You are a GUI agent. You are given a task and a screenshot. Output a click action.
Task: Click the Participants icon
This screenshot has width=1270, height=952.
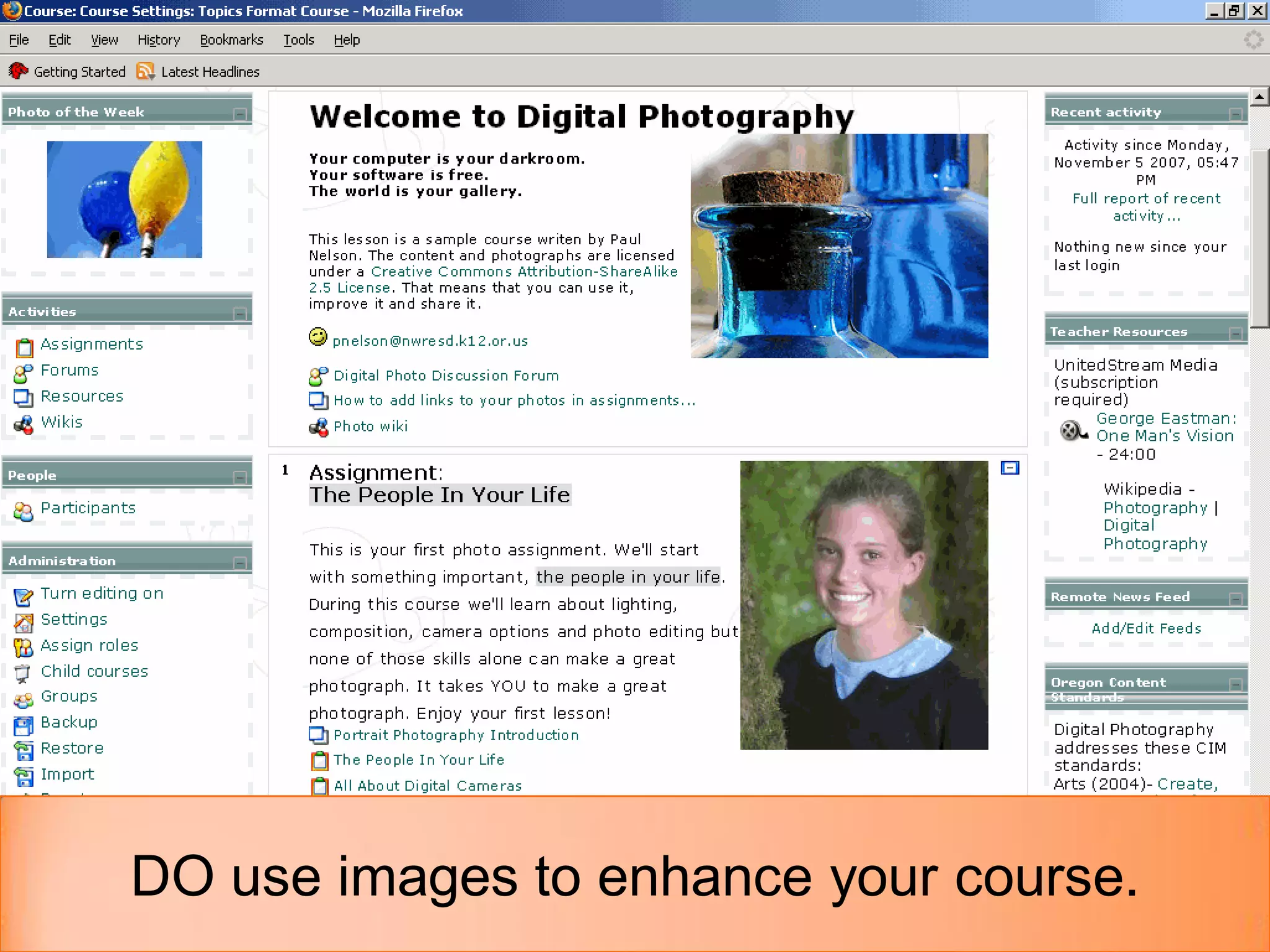[x=24, y=511]
